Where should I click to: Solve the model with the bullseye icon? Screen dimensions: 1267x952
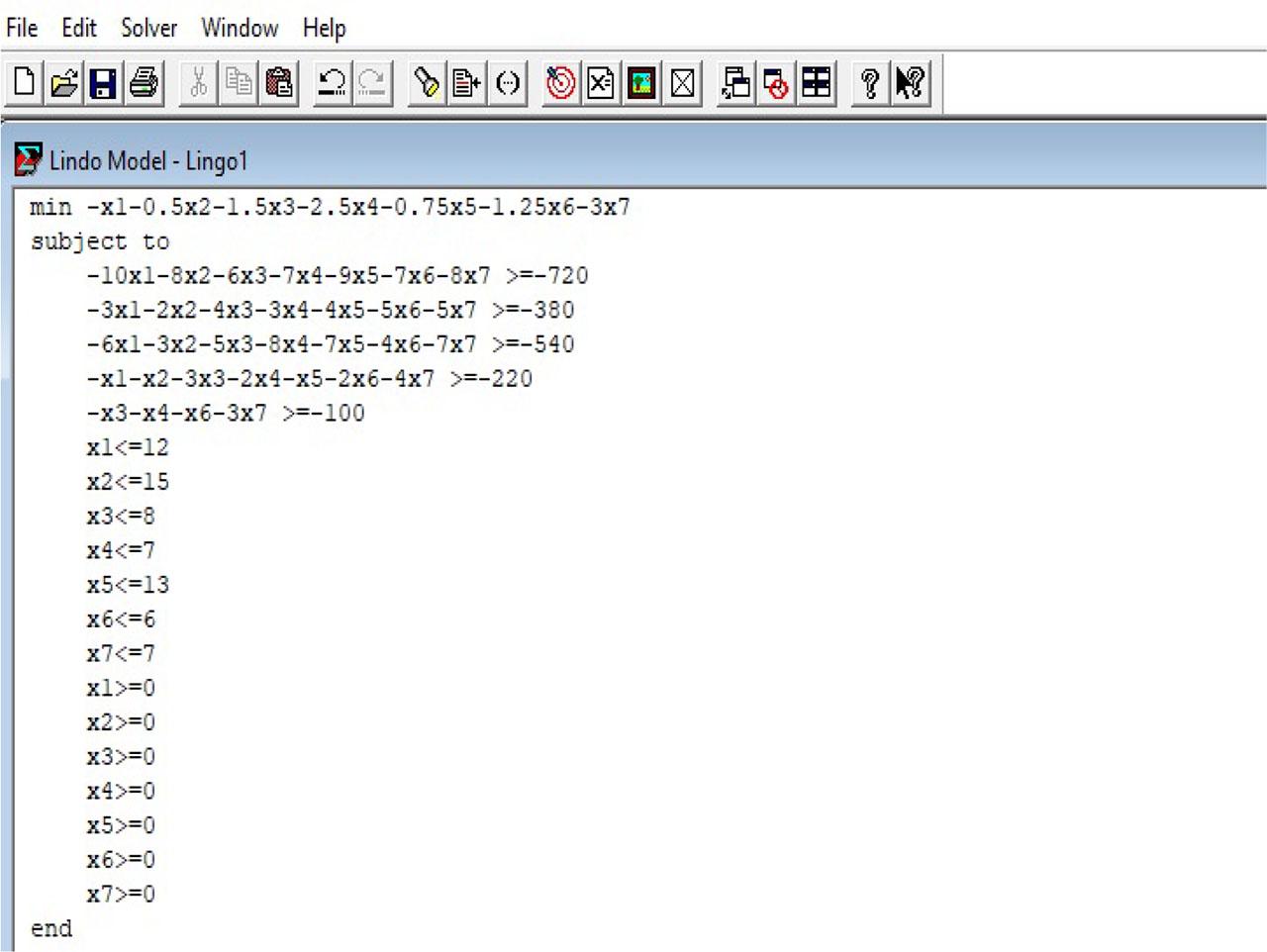click(x=560, y=83)
